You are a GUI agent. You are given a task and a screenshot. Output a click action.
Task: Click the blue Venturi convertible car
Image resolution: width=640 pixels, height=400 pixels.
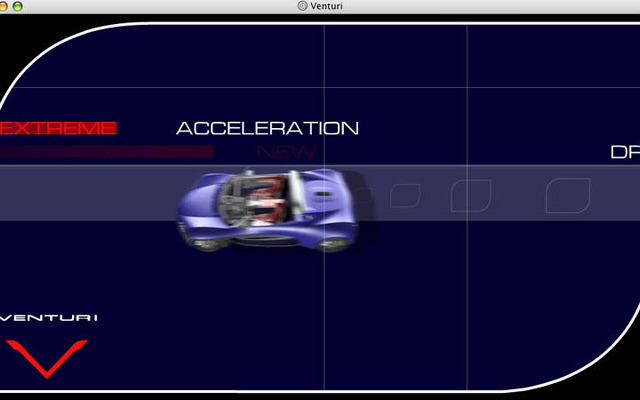point(269,209)
